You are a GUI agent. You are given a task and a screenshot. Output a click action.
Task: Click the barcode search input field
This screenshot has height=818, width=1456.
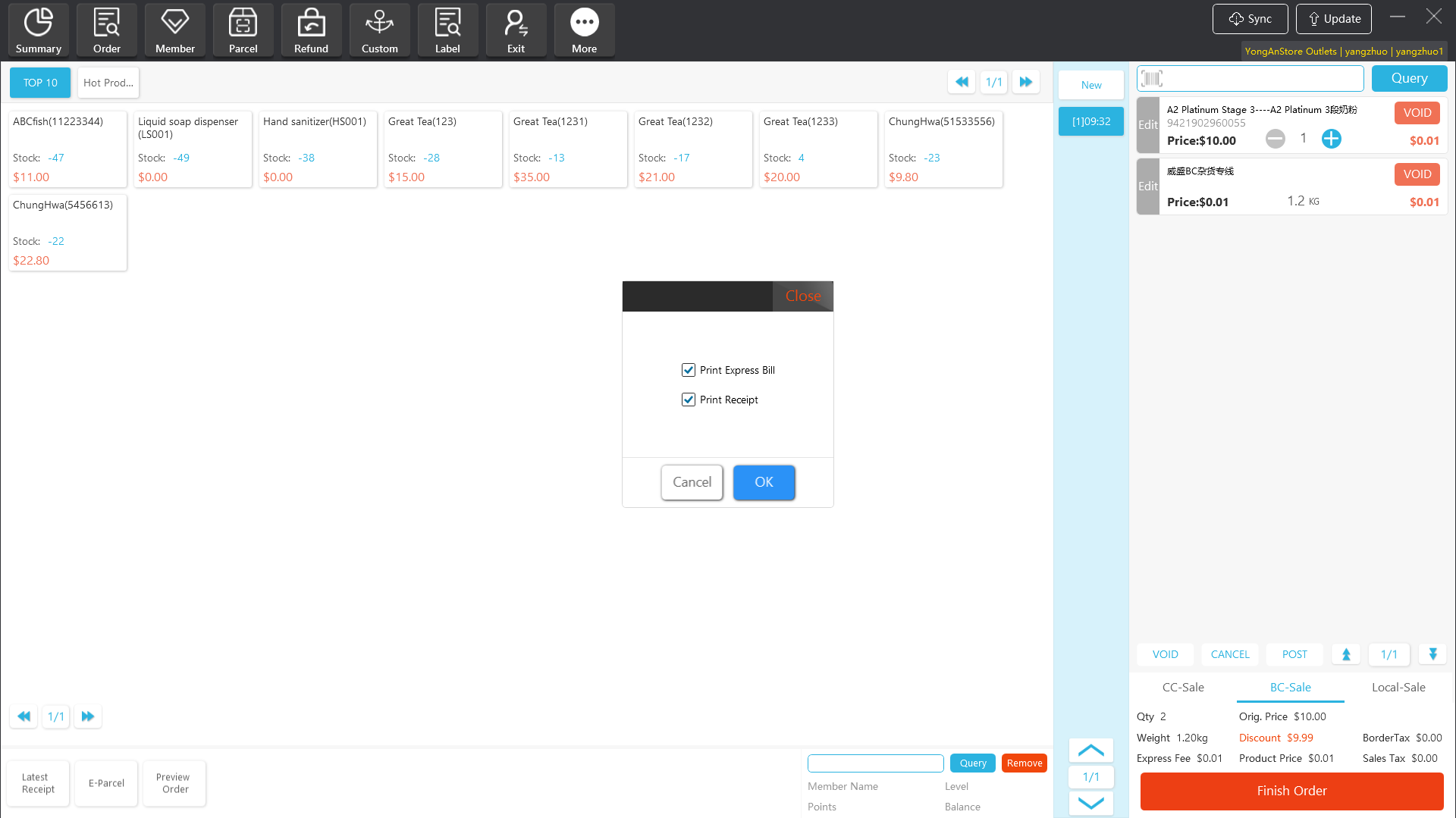click(x=1263, y=79)
